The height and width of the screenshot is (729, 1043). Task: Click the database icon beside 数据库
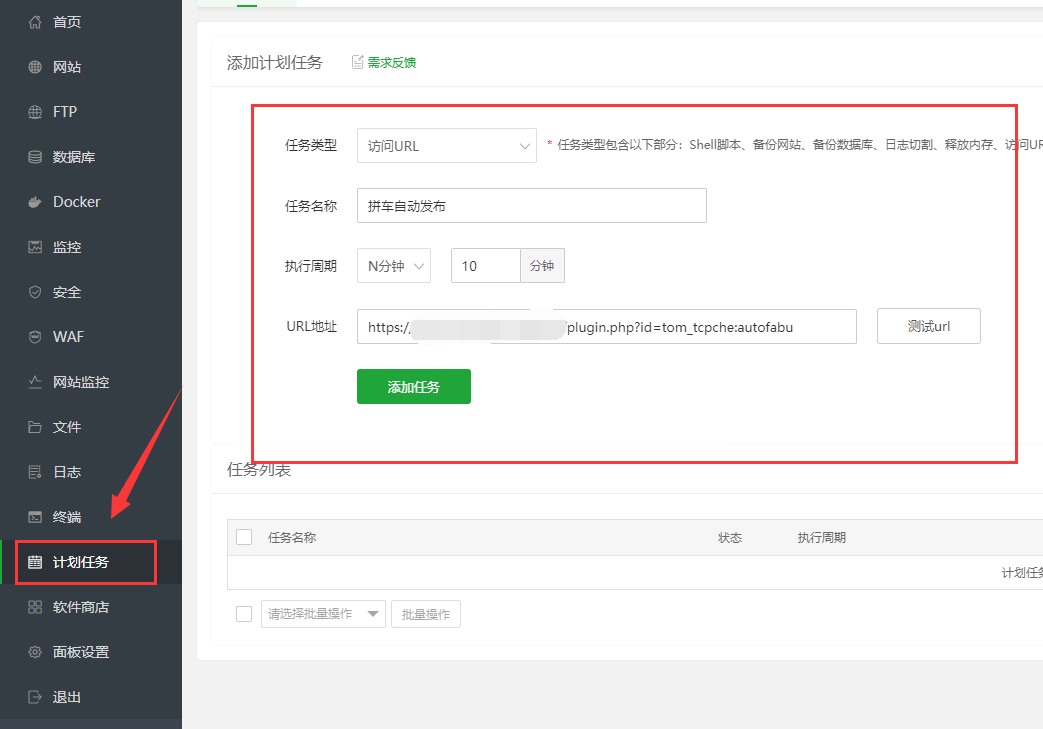(35, 157)
